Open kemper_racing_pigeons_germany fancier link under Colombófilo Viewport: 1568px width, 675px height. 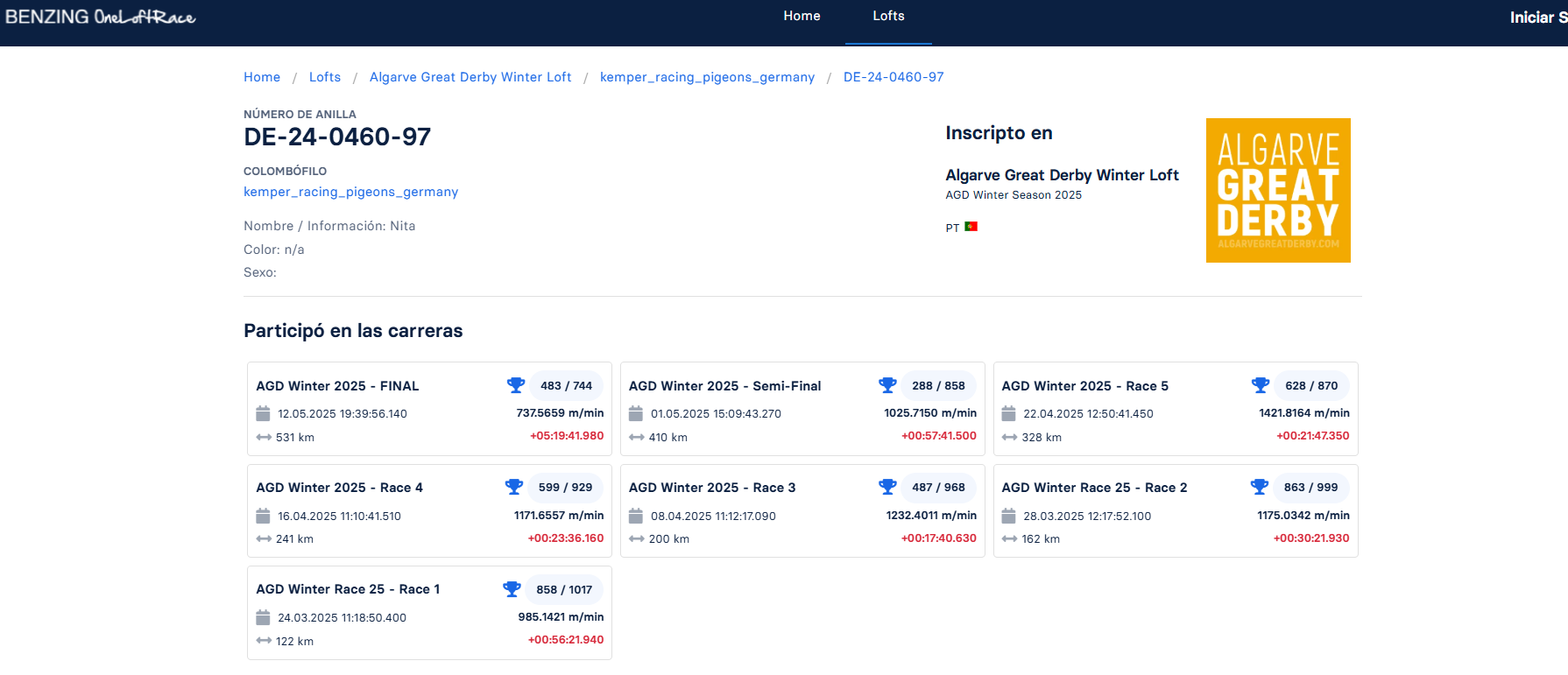350,192
